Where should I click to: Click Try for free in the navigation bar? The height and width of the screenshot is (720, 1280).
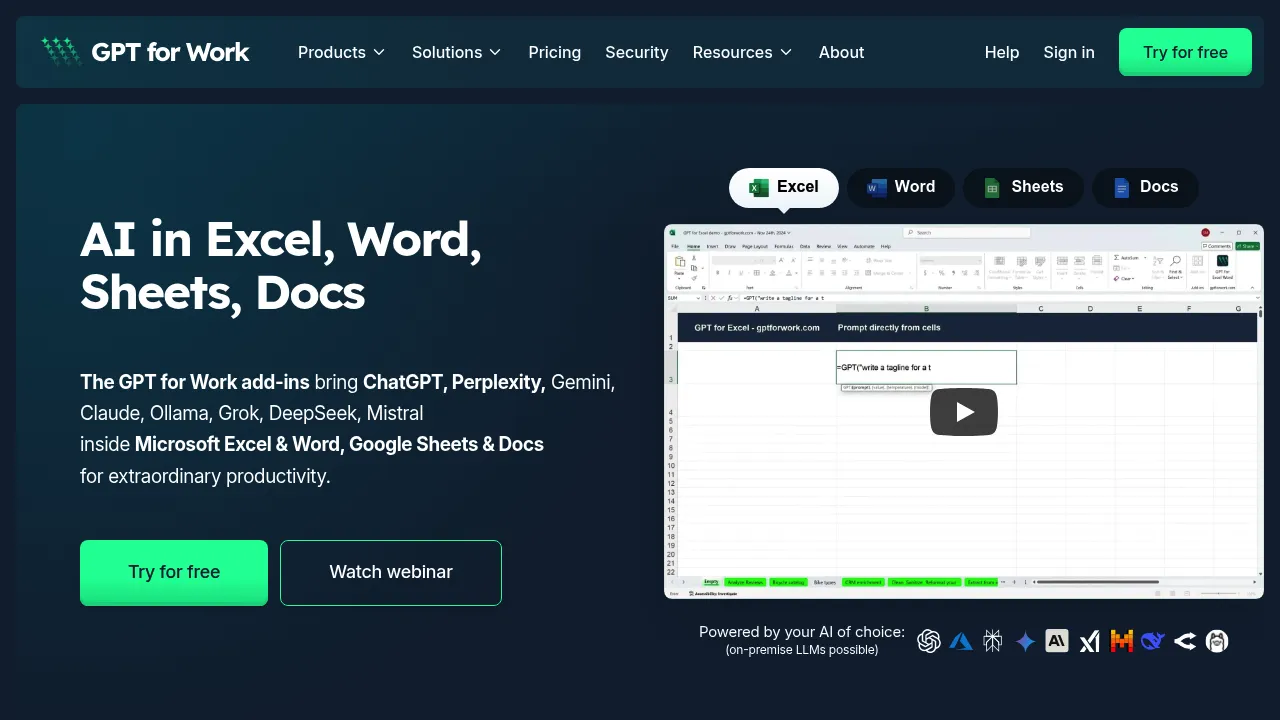(x=1185, y=52)
